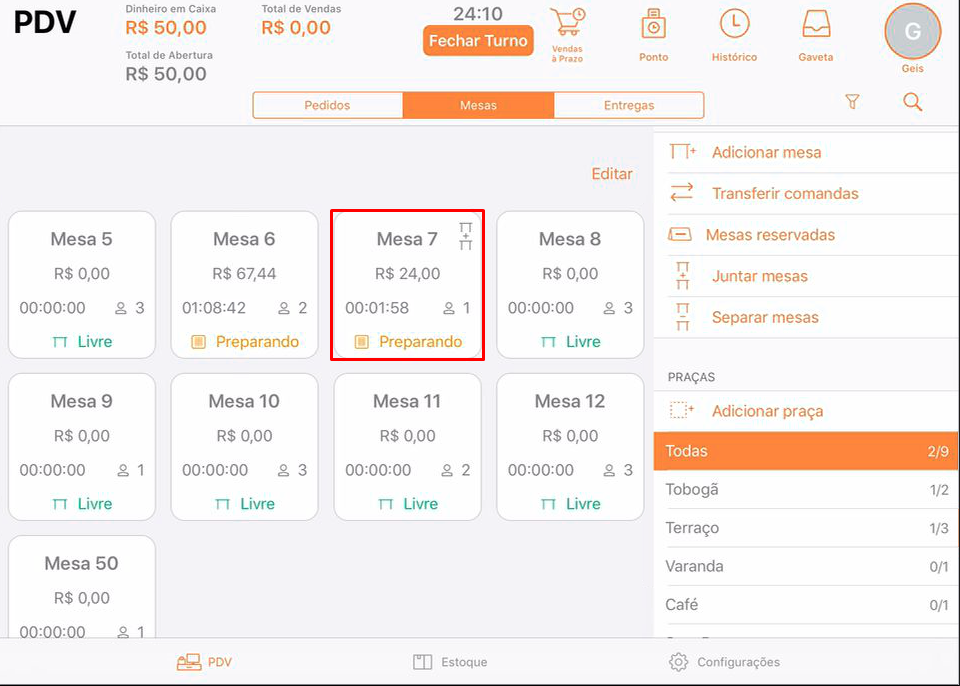The image size is (960, 686).
Task: Click the PDV cash register icon
Action: click(x=189, y=662)
